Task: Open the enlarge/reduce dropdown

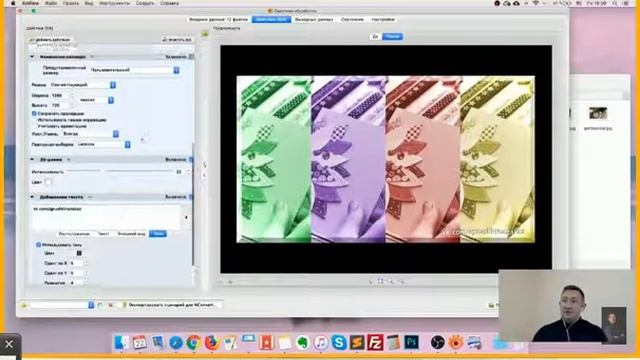Action: coord(90,134)
